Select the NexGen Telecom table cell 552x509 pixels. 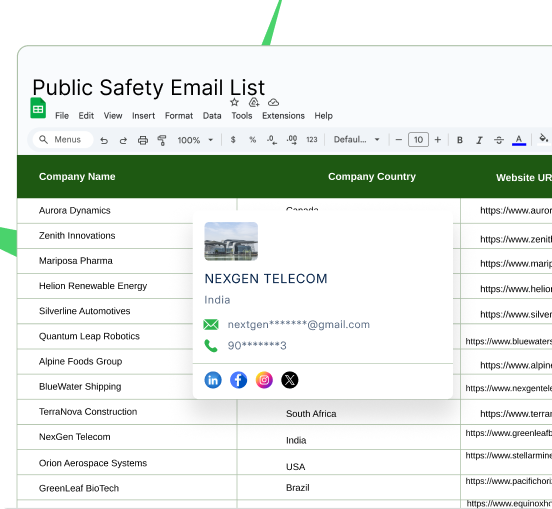click(x=127, y=437)
